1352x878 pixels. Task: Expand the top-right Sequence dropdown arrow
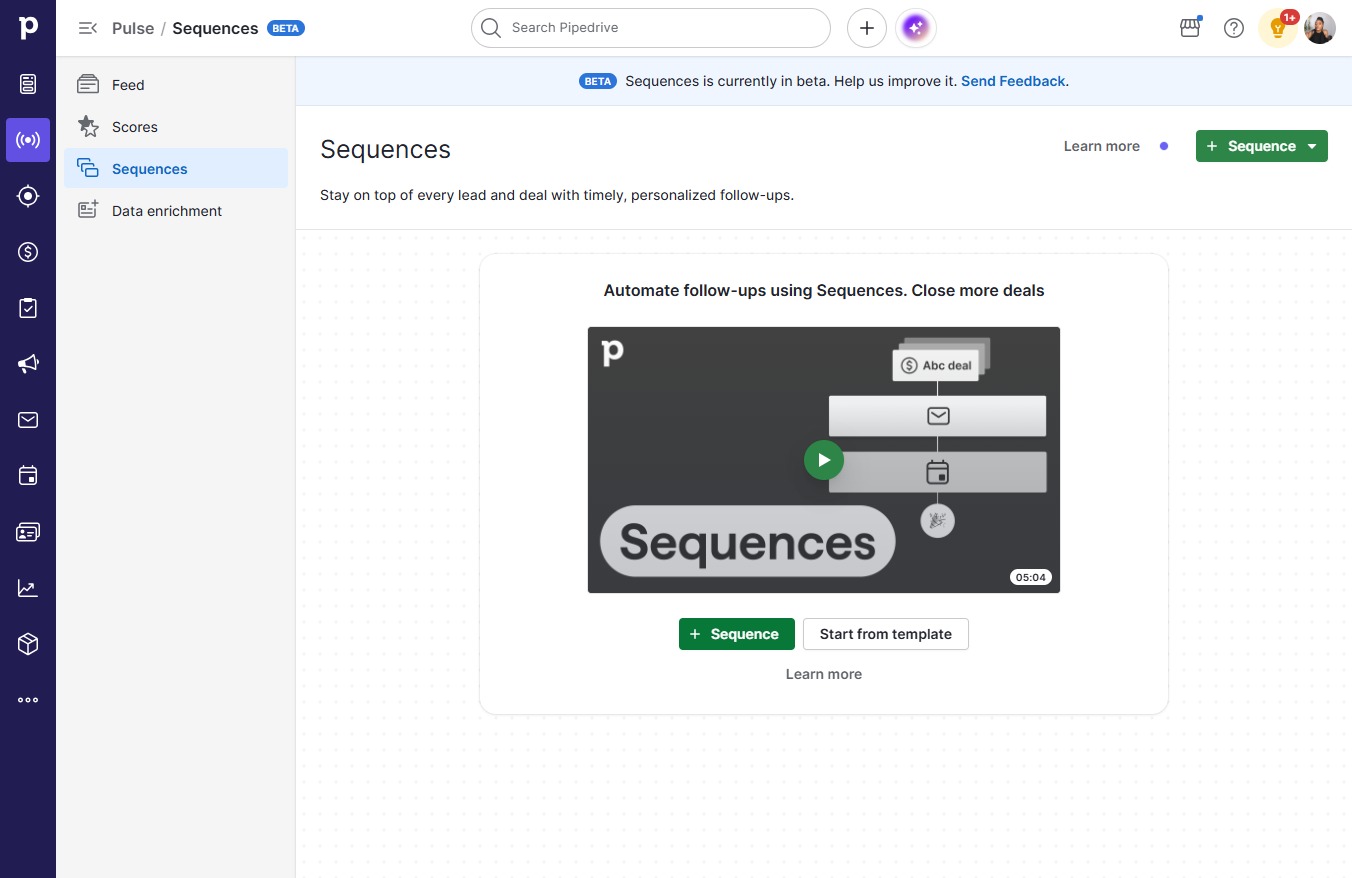[x=1312, y=146]
